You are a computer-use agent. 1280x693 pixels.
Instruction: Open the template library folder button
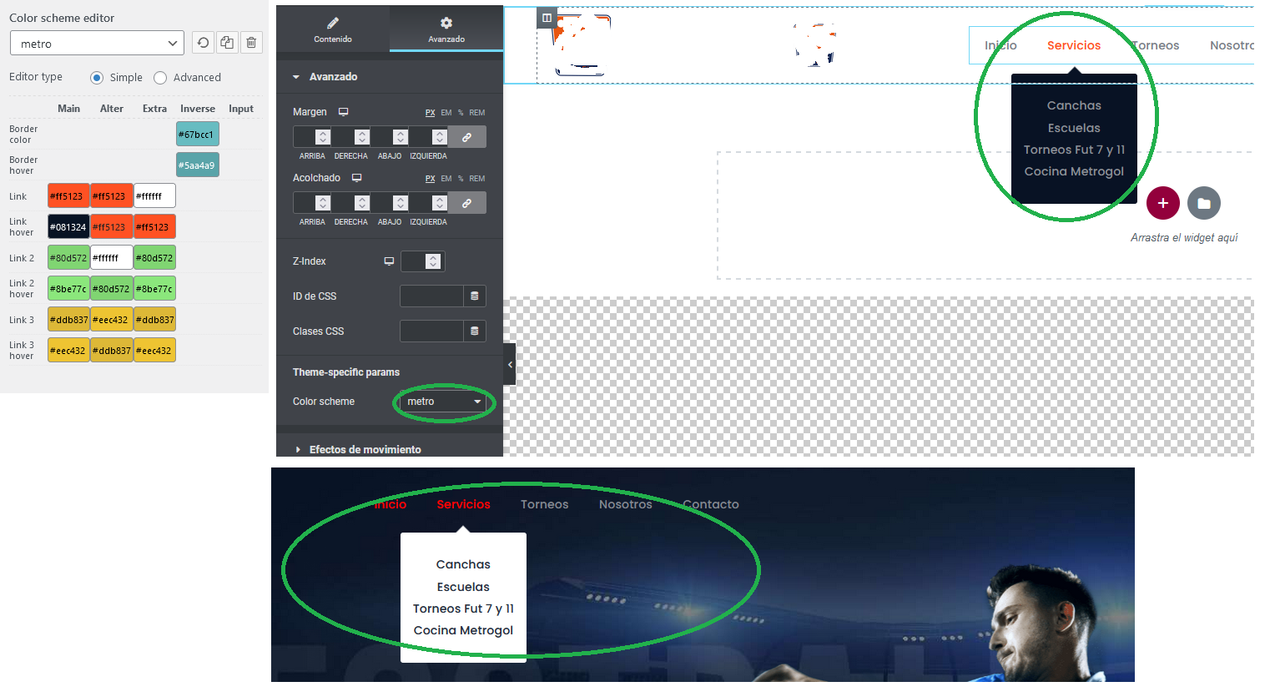point(1204,203)
